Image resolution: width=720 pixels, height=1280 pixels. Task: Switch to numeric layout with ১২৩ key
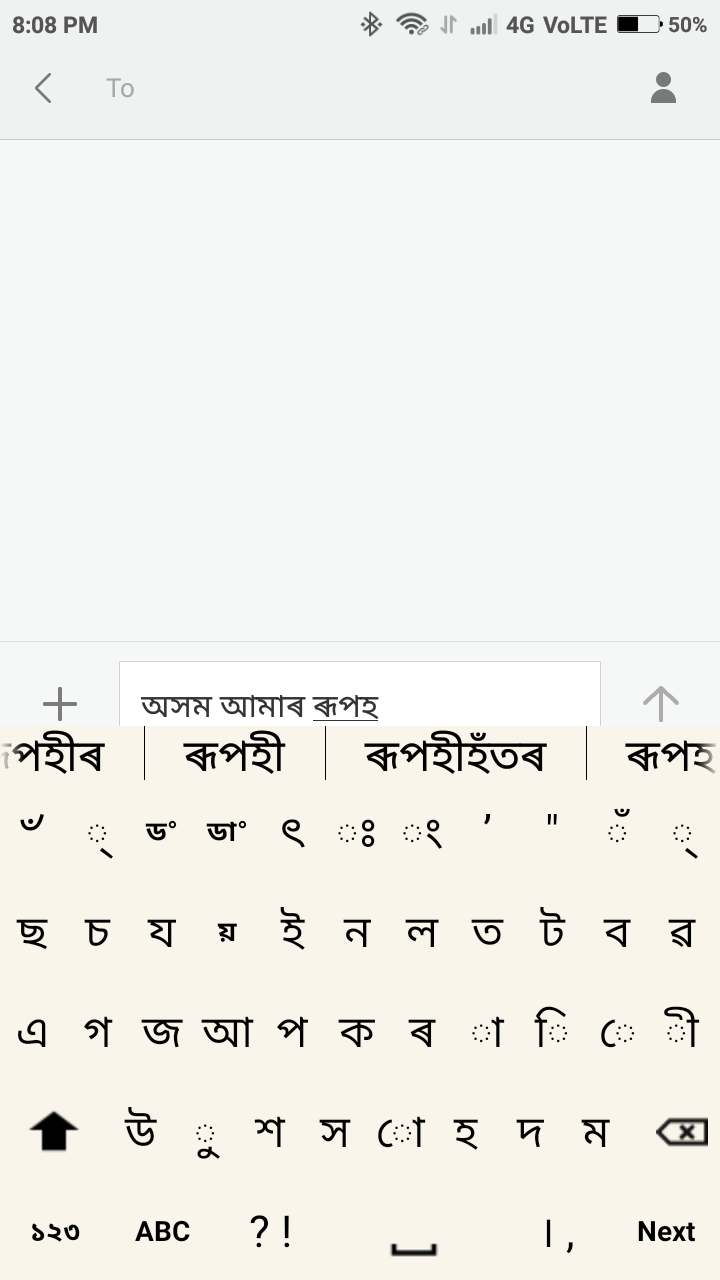[55, 1233]
